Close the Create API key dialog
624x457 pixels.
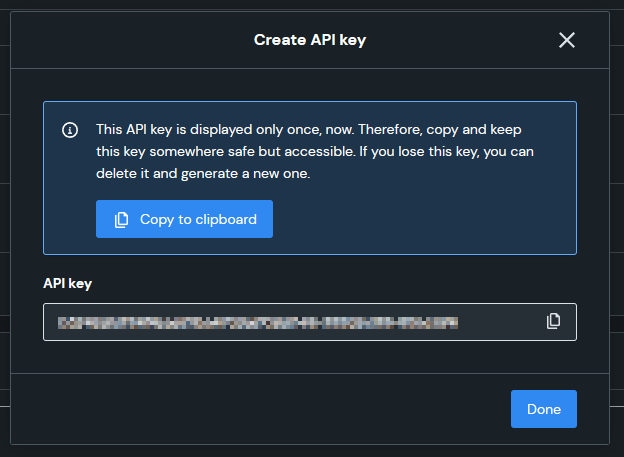coord(567,40)
